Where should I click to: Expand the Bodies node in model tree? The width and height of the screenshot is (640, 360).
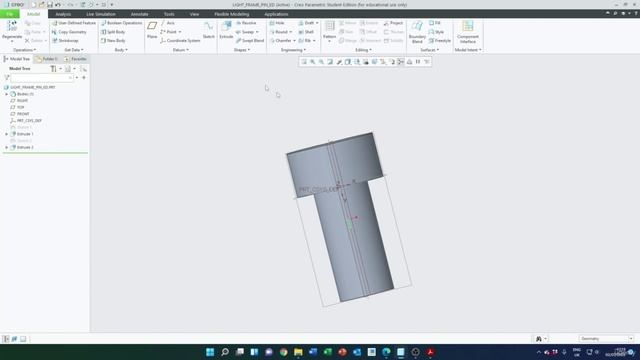coord(7,94)
